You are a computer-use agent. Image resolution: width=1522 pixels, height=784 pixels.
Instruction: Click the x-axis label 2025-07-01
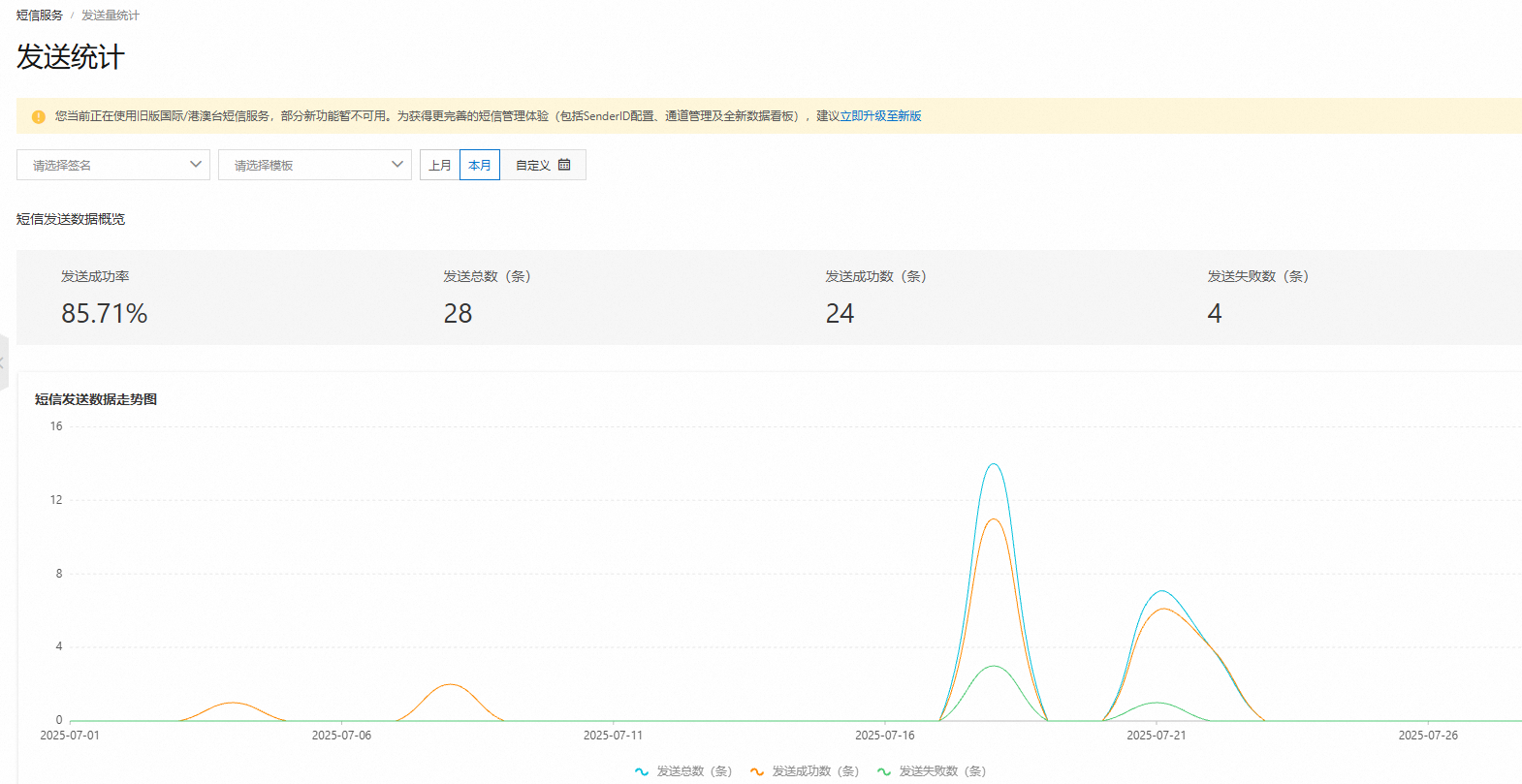coord(70,736)
